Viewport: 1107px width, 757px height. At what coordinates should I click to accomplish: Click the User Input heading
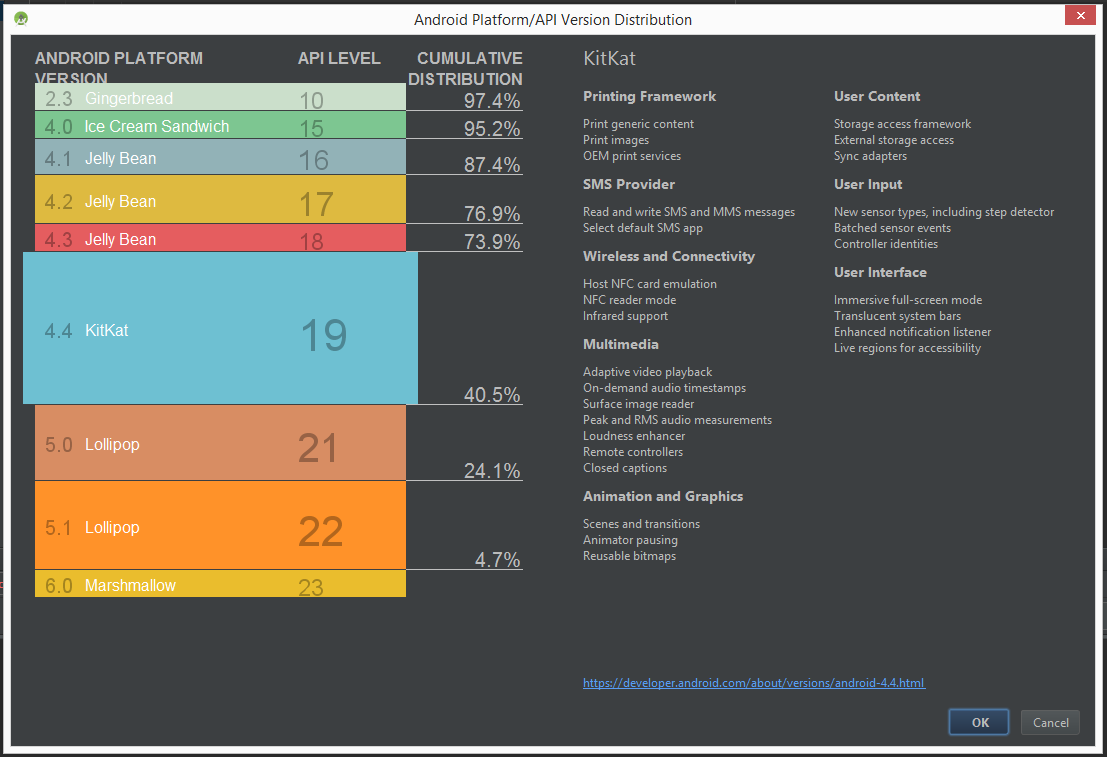(x=868, y=184)
